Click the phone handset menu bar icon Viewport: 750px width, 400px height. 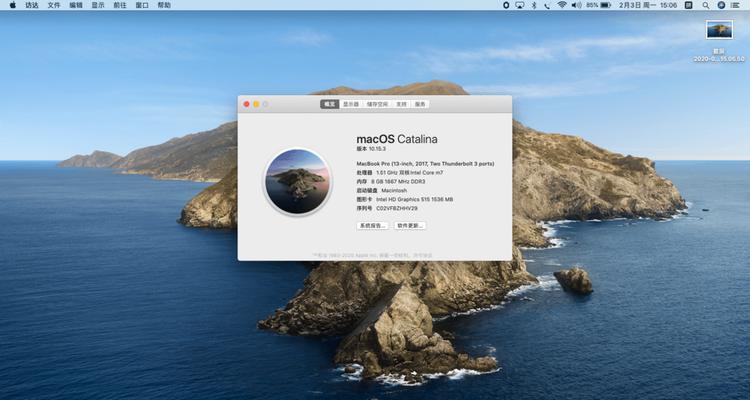click(547, 5)
